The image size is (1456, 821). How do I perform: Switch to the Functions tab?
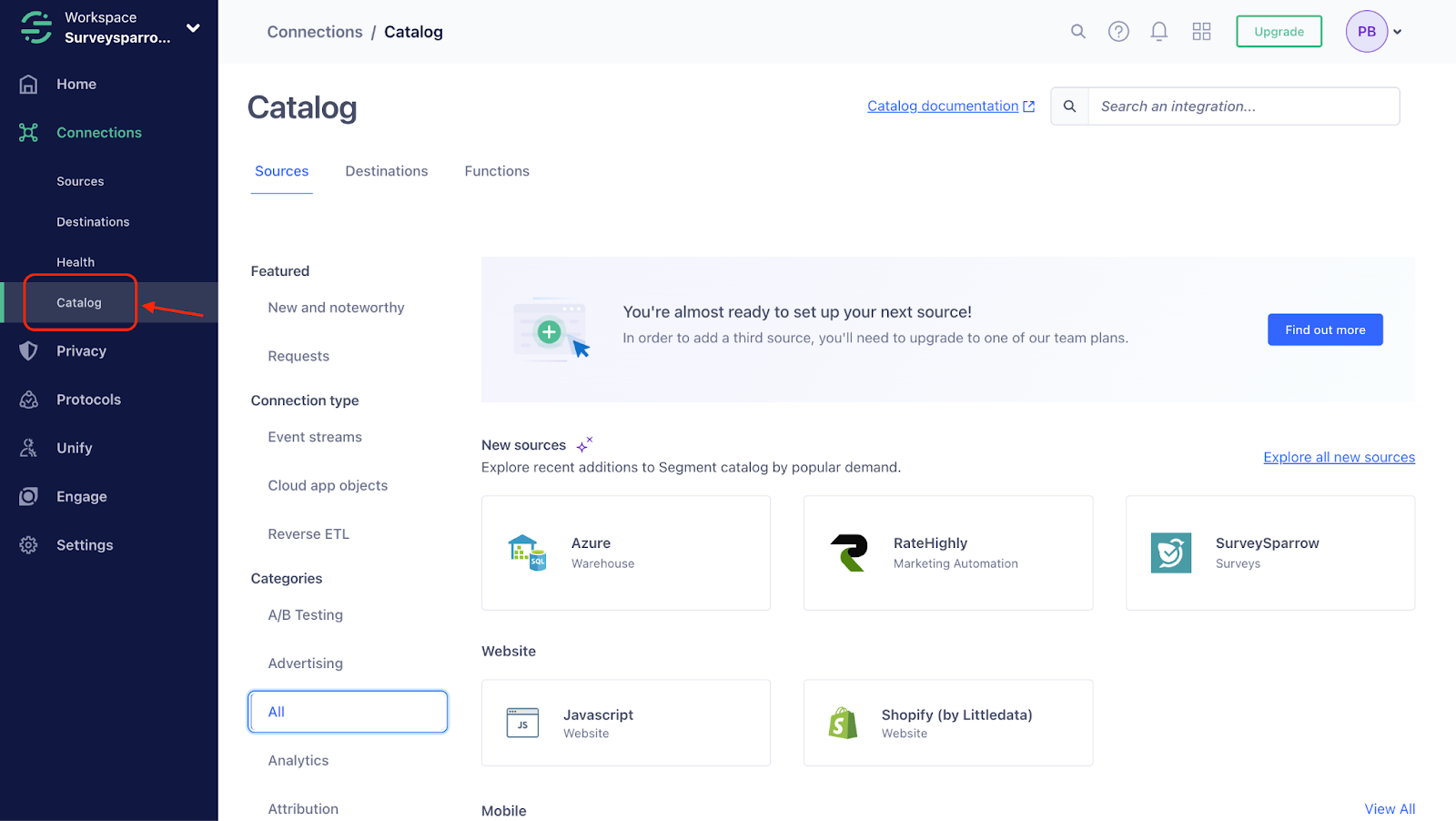[496, 171]
